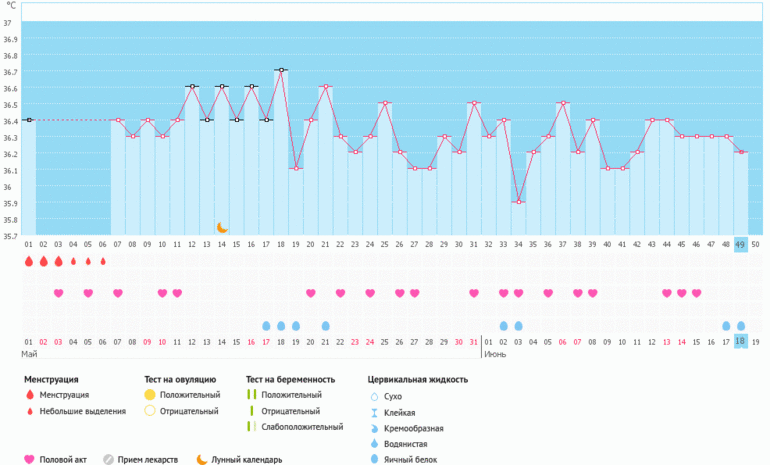Select the intercourse heart on cycle day 03

point(58,293)
